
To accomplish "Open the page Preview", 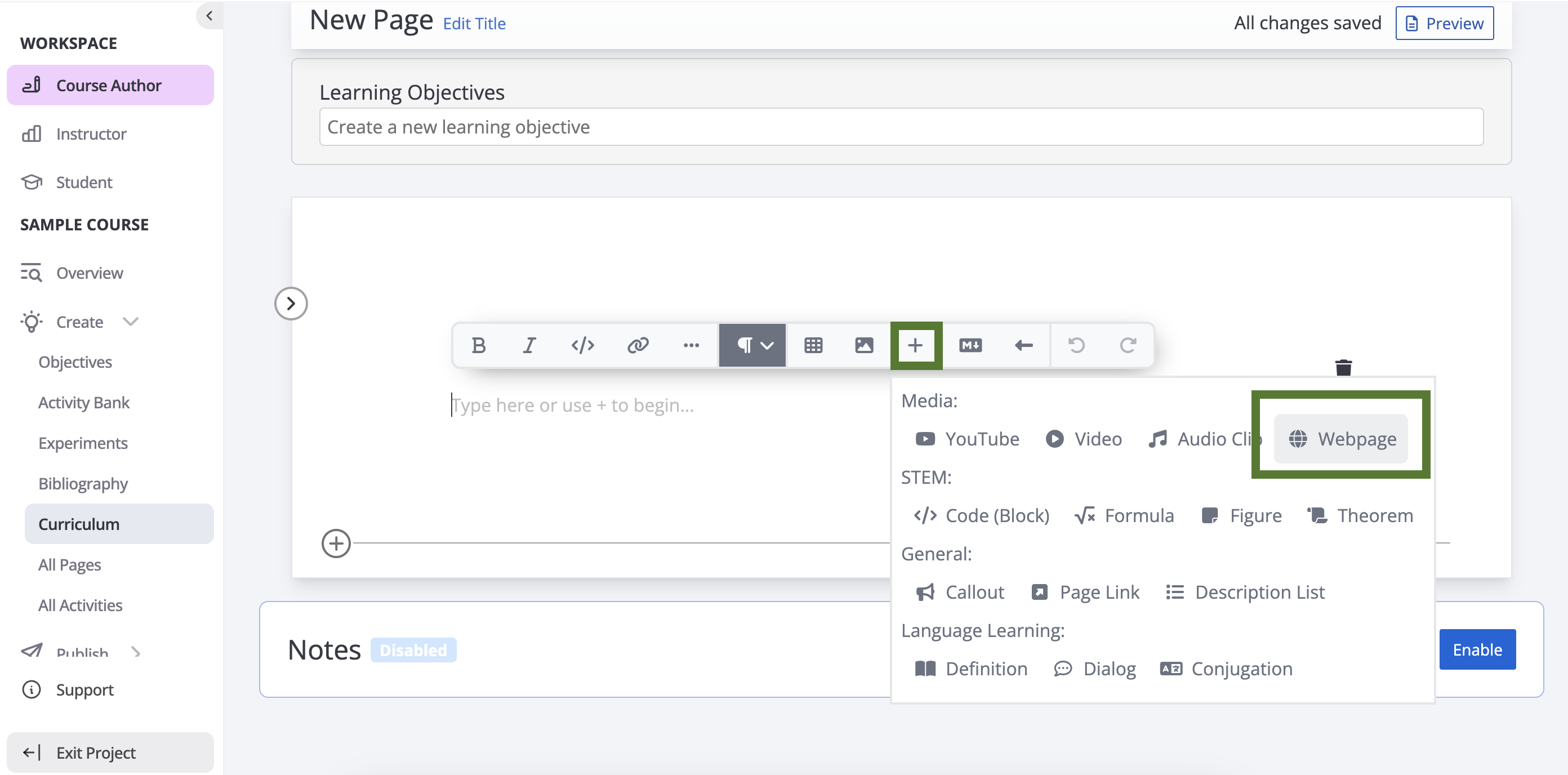I will click(x=1444, y=23).
